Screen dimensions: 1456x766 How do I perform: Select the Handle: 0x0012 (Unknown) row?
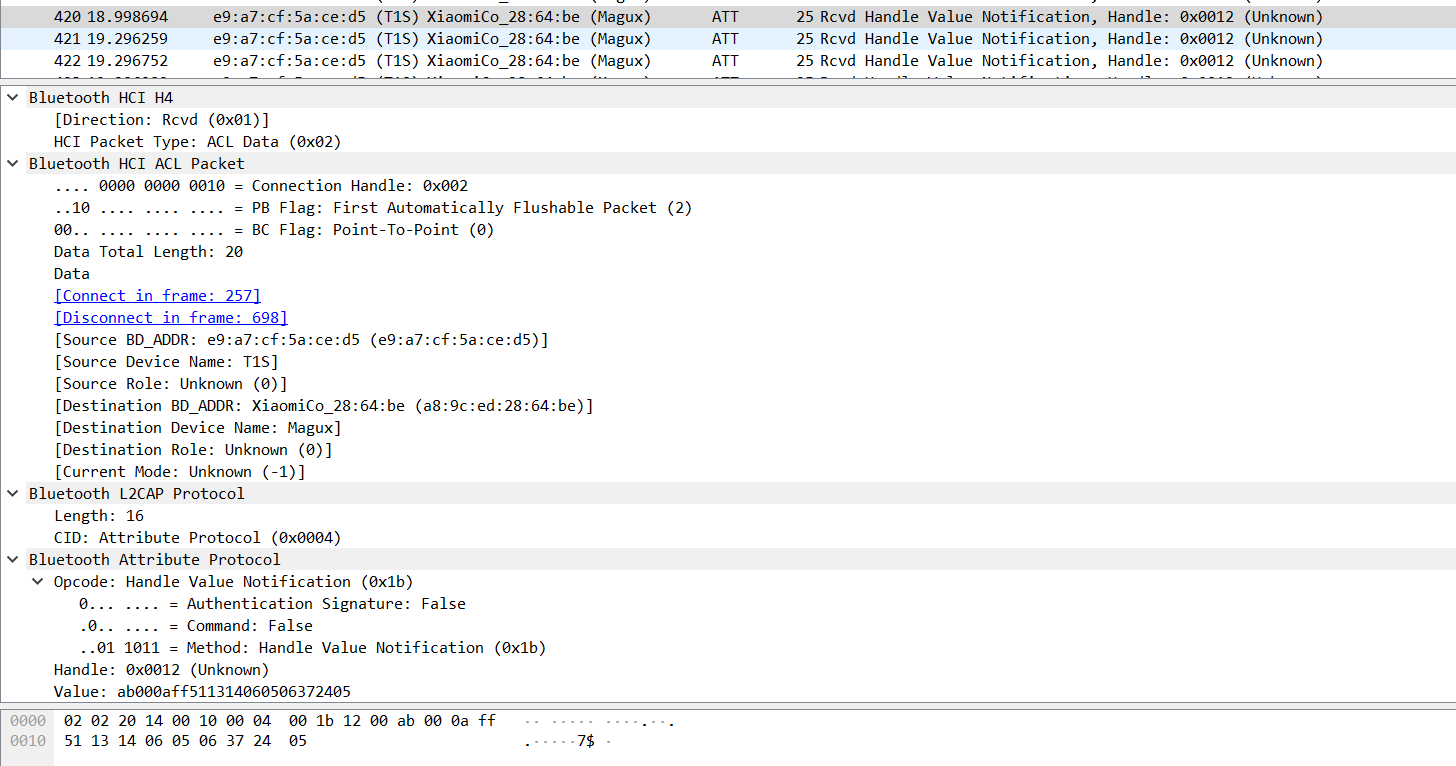point(162,670)
